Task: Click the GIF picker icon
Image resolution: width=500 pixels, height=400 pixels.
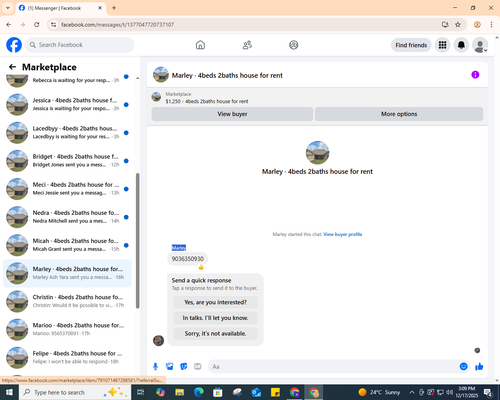Action: pos(198,367)
